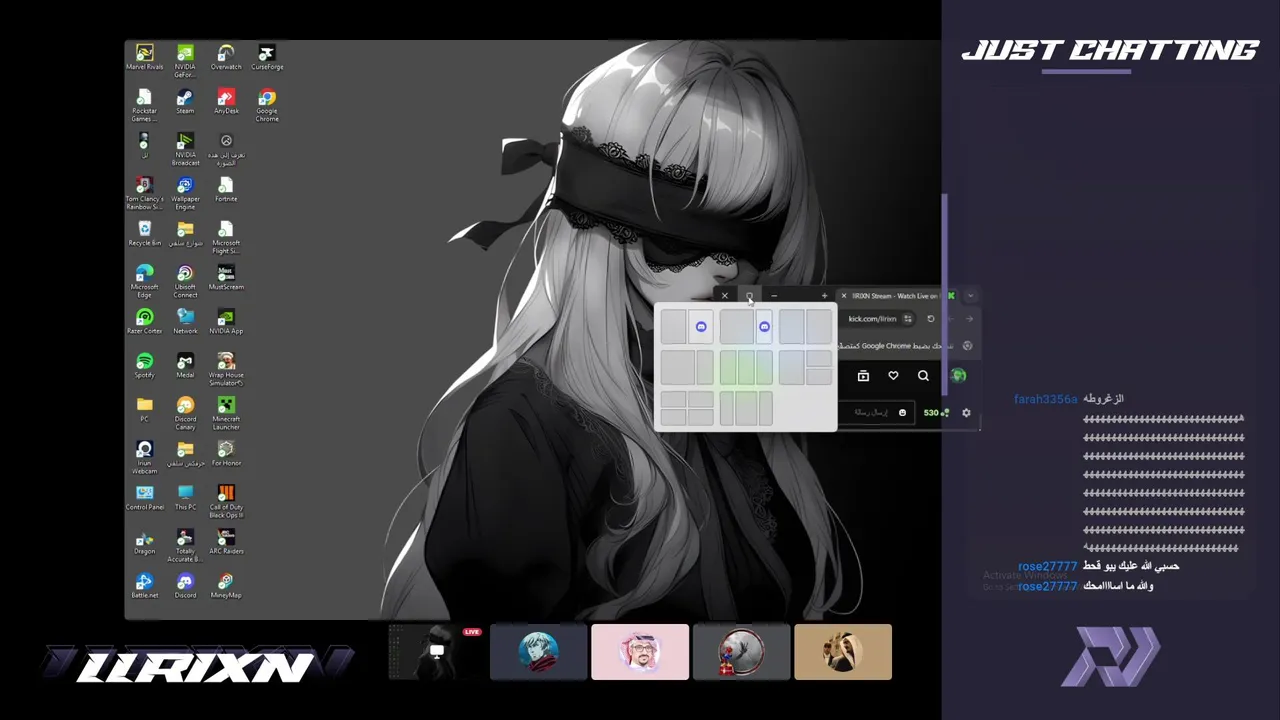Open the AnyDesk desktop shortcut

tap(226, 102)
